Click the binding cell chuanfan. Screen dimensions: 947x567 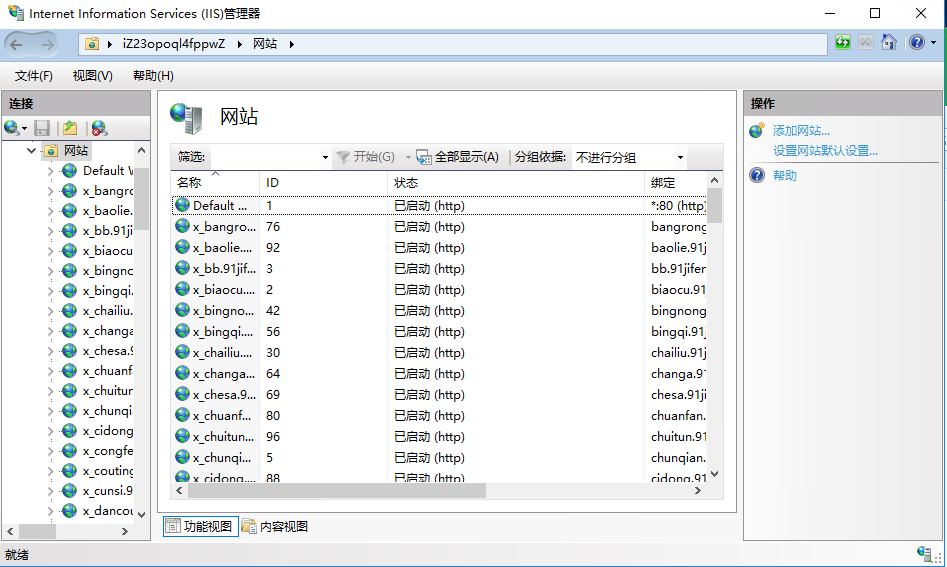678,415
